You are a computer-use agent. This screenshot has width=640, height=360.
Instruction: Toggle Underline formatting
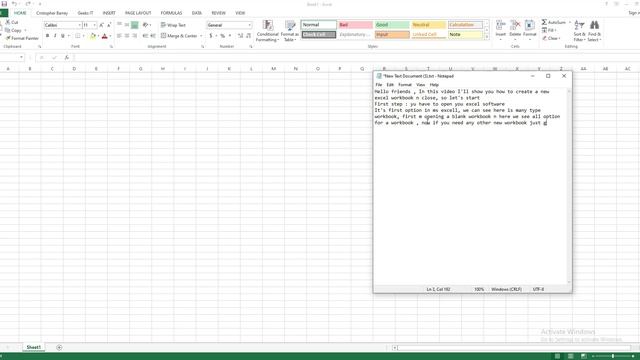click(x=63, y=36)
